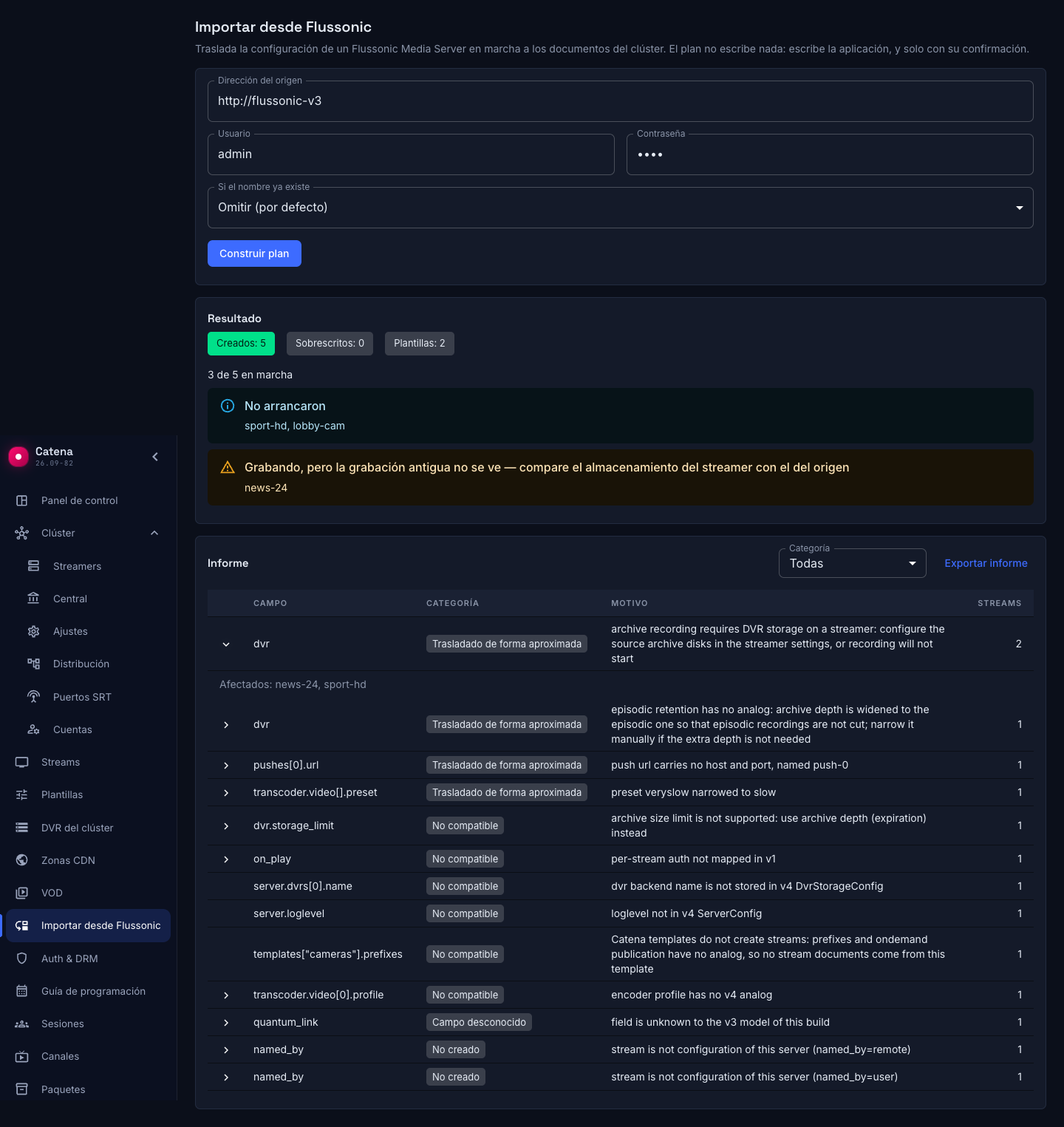This screenshot has height=1127, width=1064.
Task: Expand the dvr episodic retention row
Action: (x=226, y=725)
